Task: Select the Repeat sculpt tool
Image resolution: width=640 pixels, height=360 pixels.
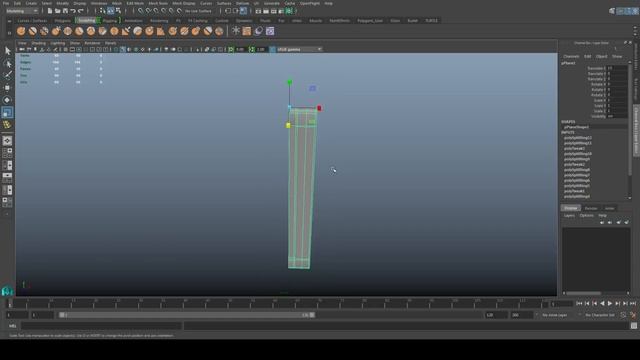Action: point(114,31)
